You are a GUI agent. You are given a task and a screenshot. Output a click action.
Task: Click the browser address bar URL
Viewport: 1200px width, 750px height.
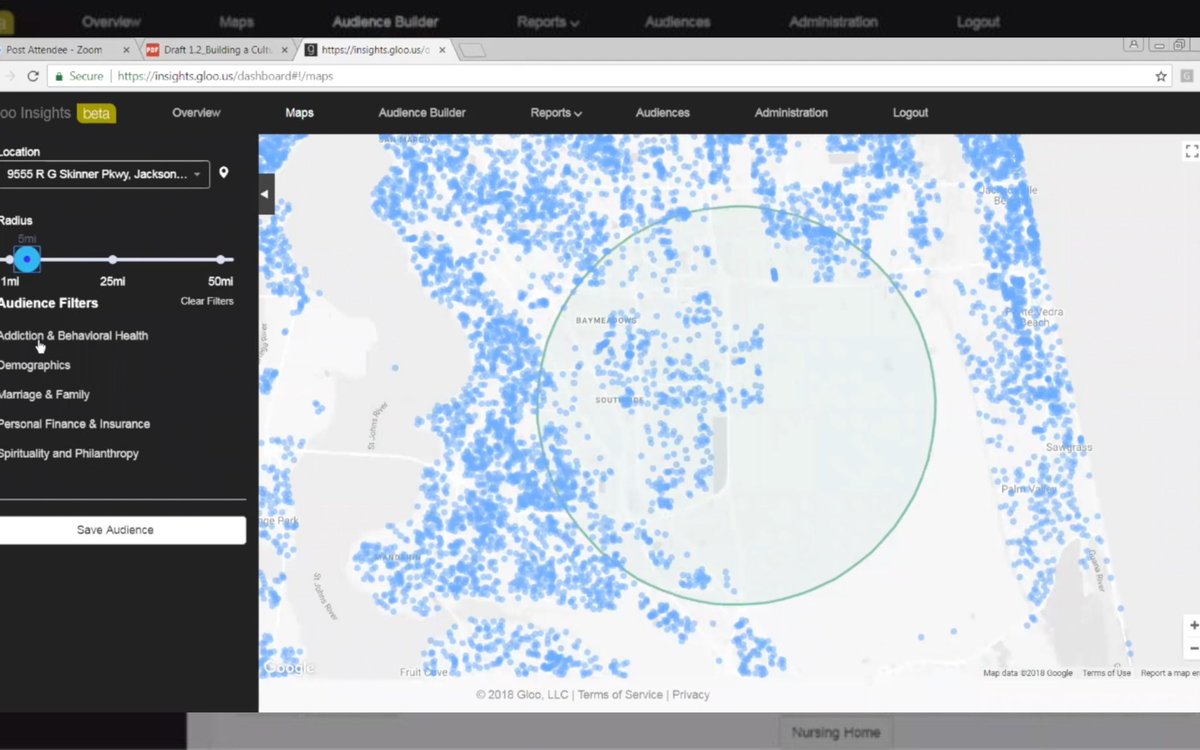click(225, 76)
